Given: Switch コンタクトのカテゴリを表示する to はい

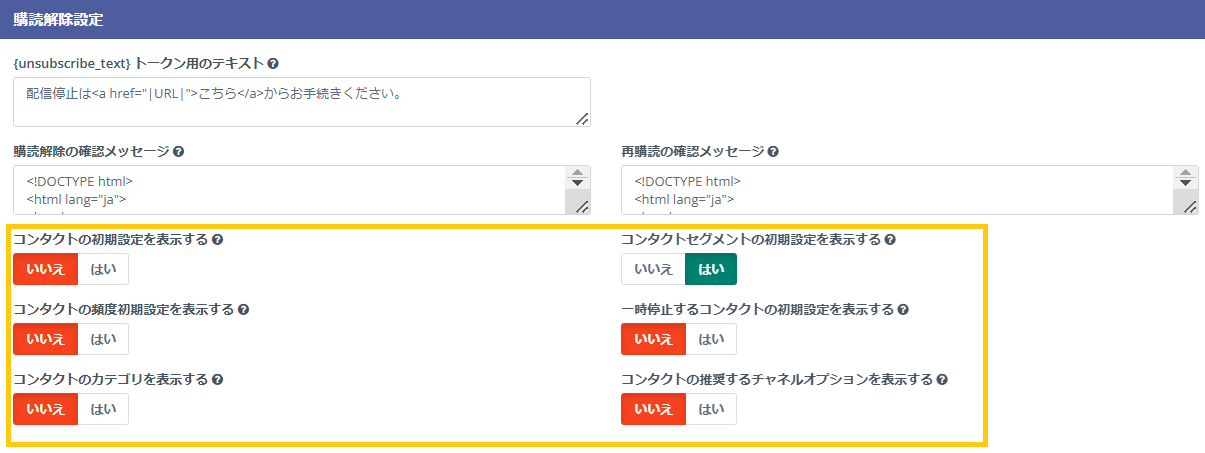Looking at the screenshot, I should pos(103,409).
